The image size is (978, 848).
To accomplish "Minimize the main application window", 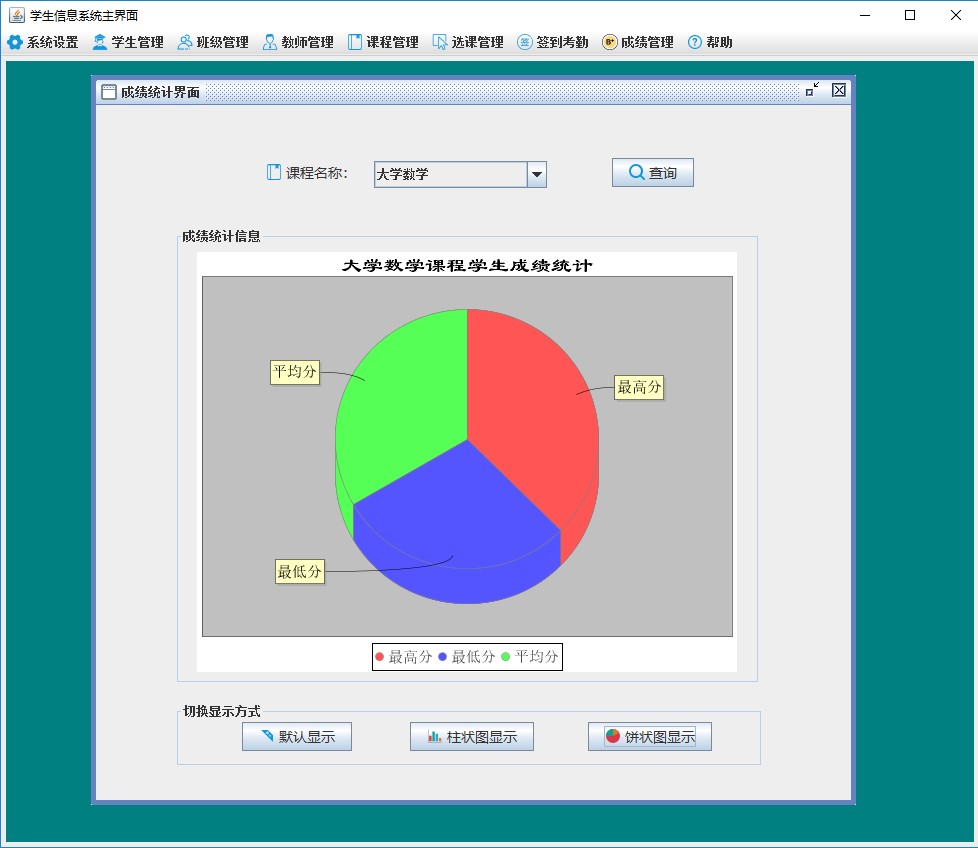I will [865, 15].
